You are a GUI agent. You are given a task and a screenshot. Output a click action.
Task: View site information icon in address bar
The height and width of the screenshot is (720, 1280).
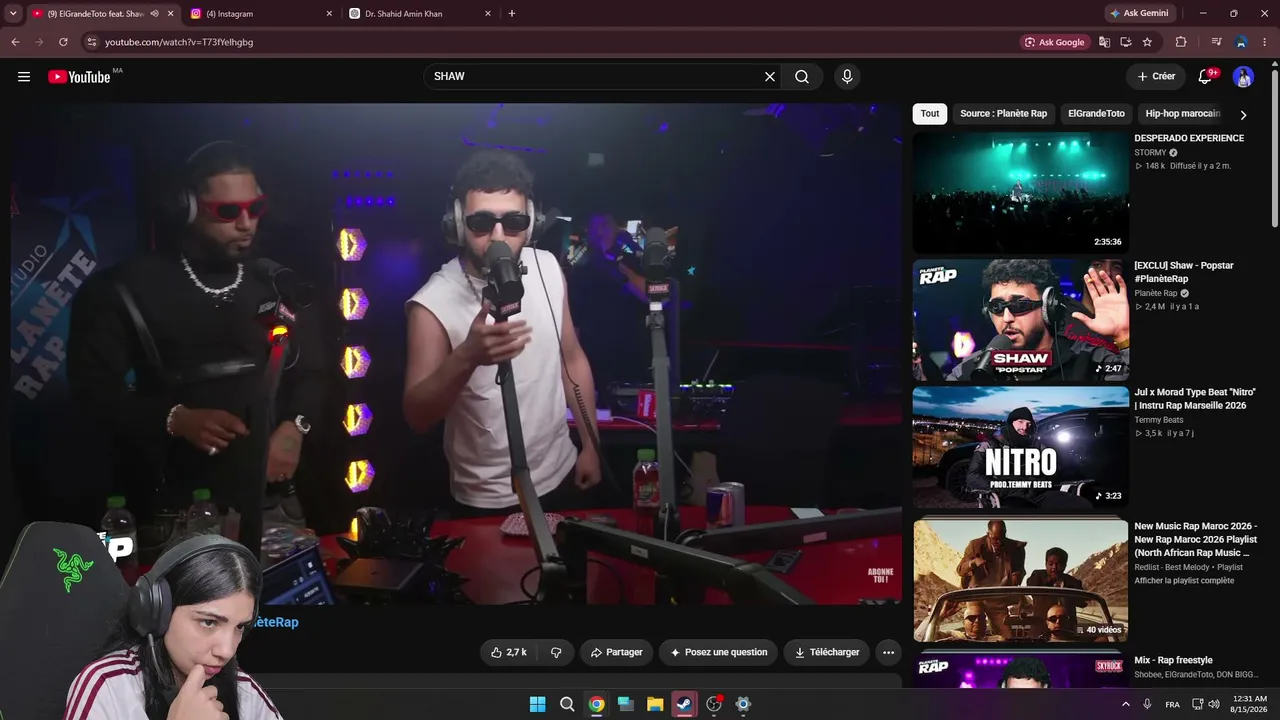tap(91, 42)
